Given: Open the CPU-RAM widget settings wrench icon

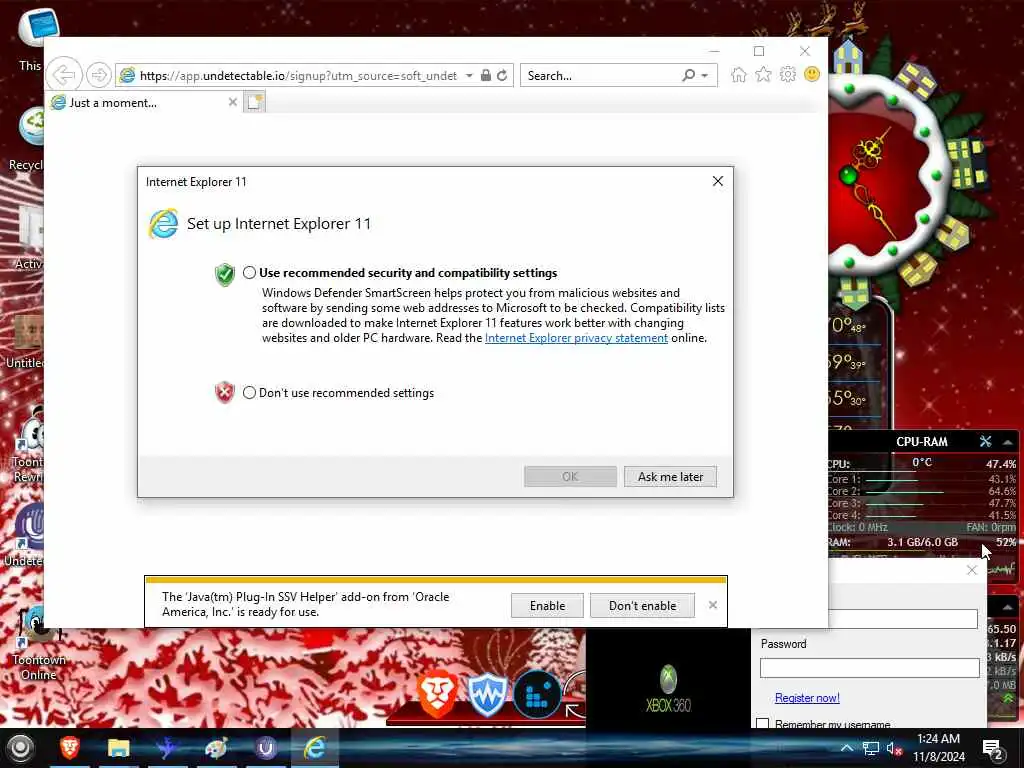Looking at the screenshot, I should tap(985, 441).
